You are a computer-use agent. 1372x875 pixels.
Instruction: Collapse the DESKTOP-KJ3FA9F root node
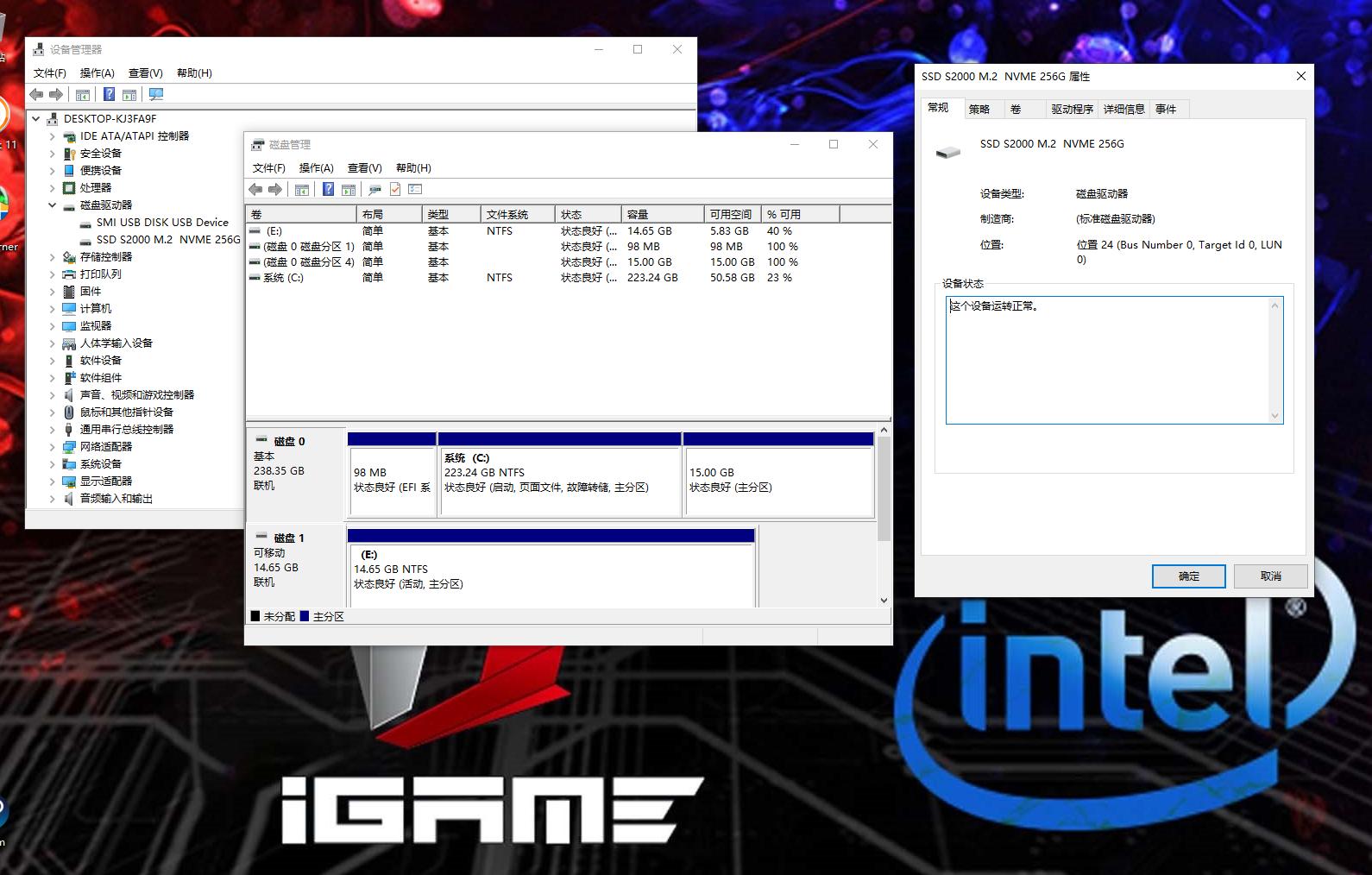[36, 119]
